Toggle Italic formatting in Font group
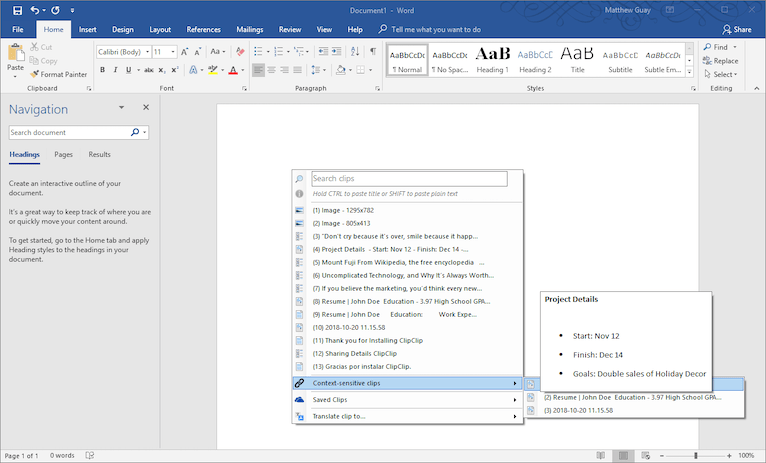This screenshot has width=766, height=463. pyautogui.click(x=116, y=70)
